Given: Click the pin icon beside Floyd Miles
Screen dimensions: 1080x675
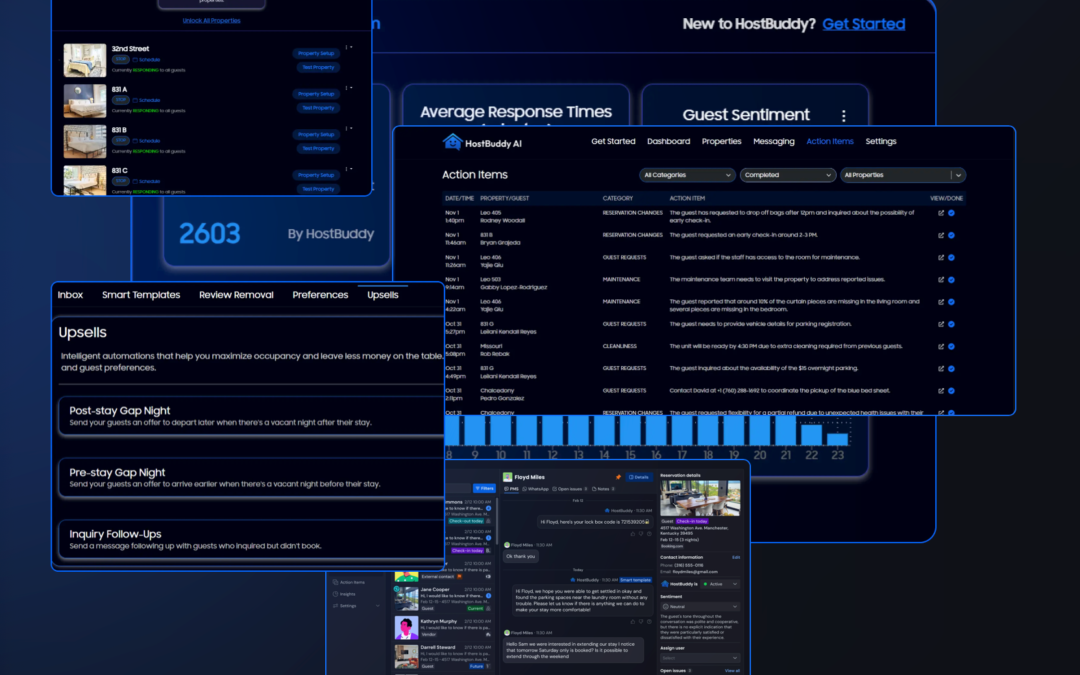Looking at the screenshot, I should (x=619, y=477).
